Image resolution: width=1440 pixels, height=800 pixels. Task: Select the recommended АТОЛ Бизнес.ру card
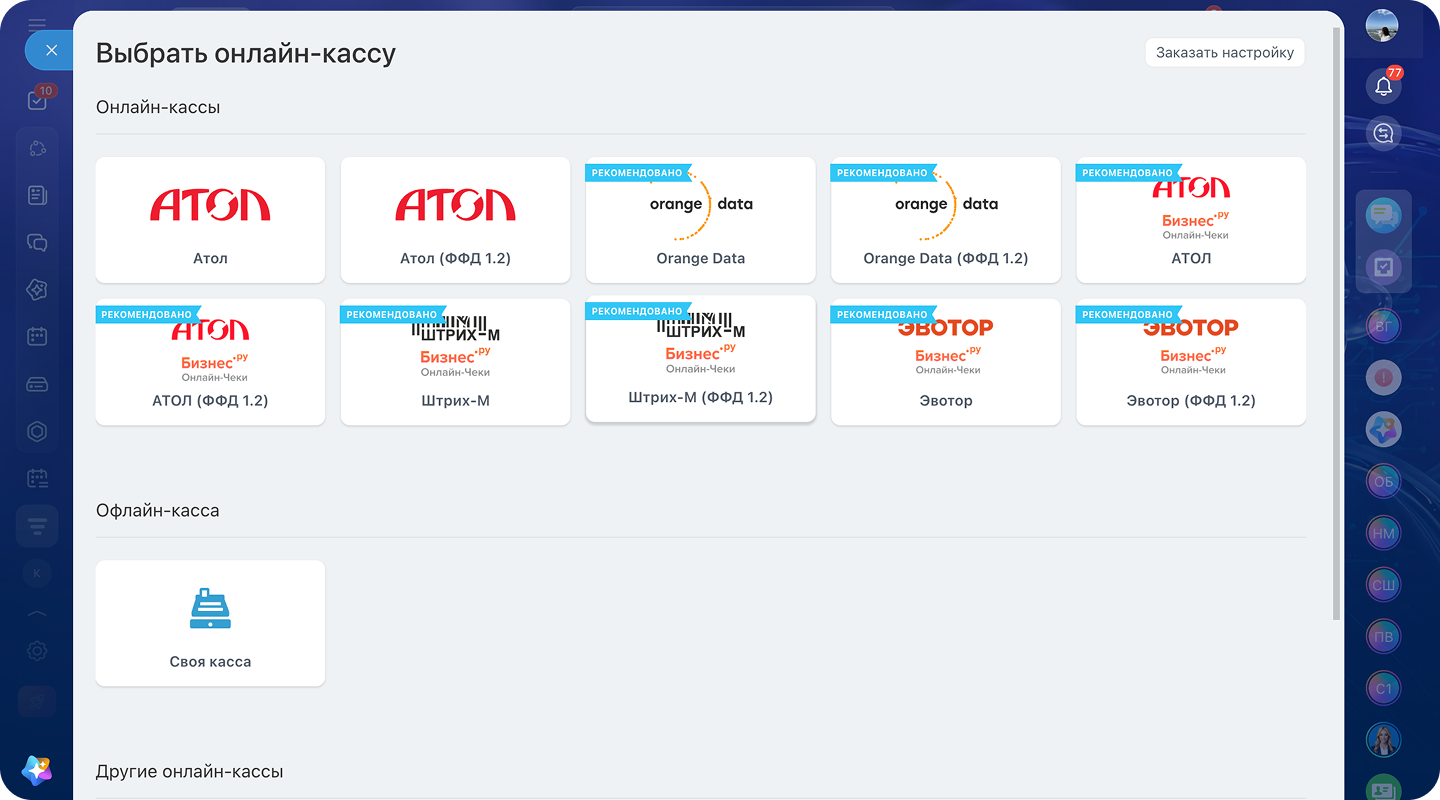click(1191, 220)
